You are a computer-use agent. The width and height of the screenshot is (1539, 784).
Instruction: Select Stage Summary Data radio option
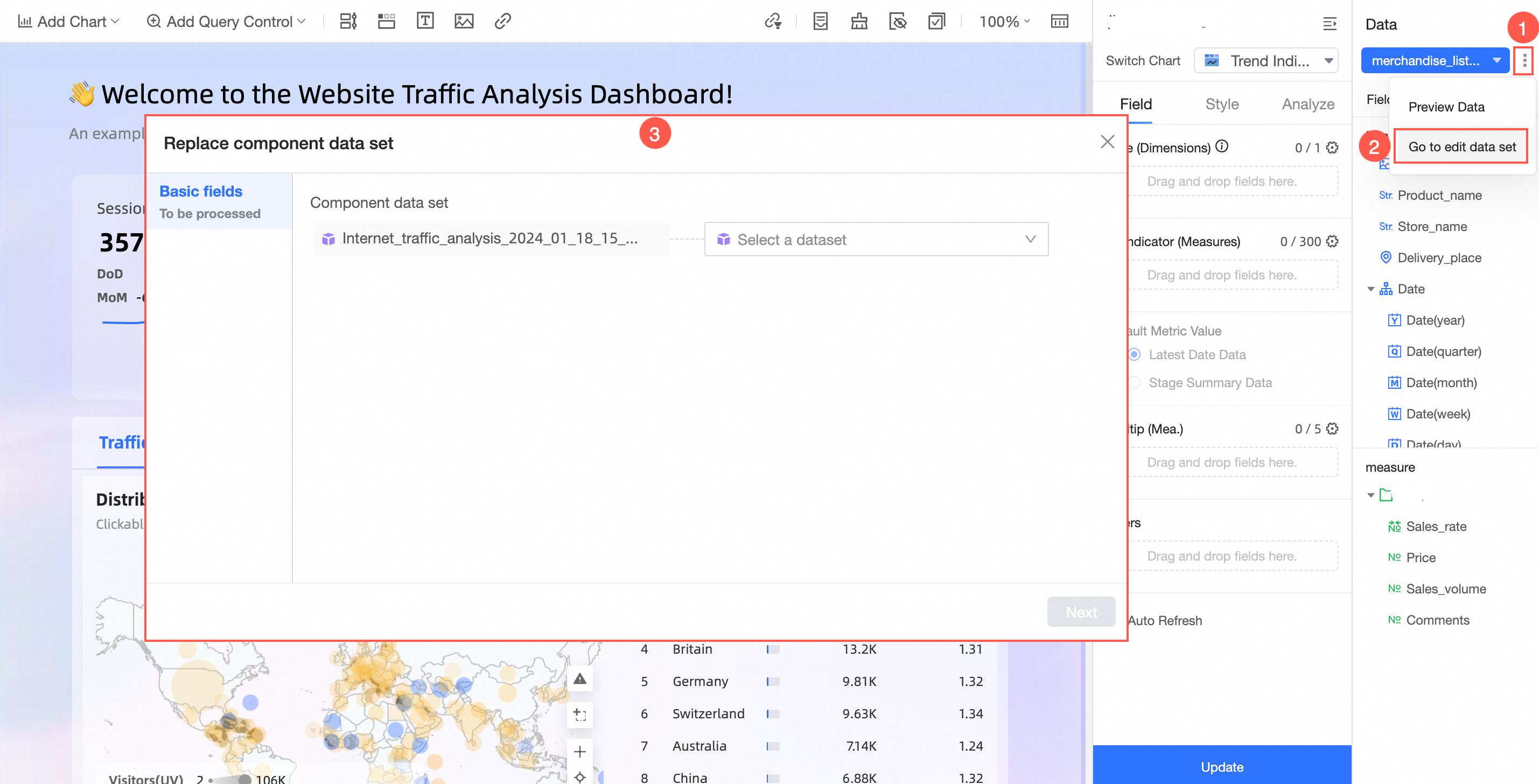pos(1135,382)
